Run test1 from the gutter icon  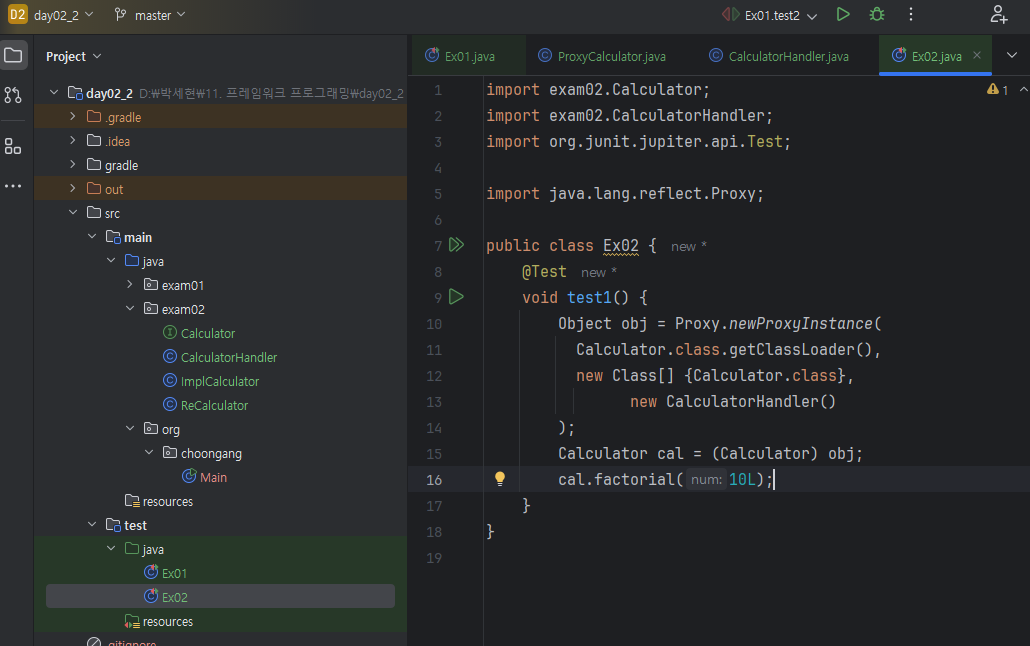456,297
